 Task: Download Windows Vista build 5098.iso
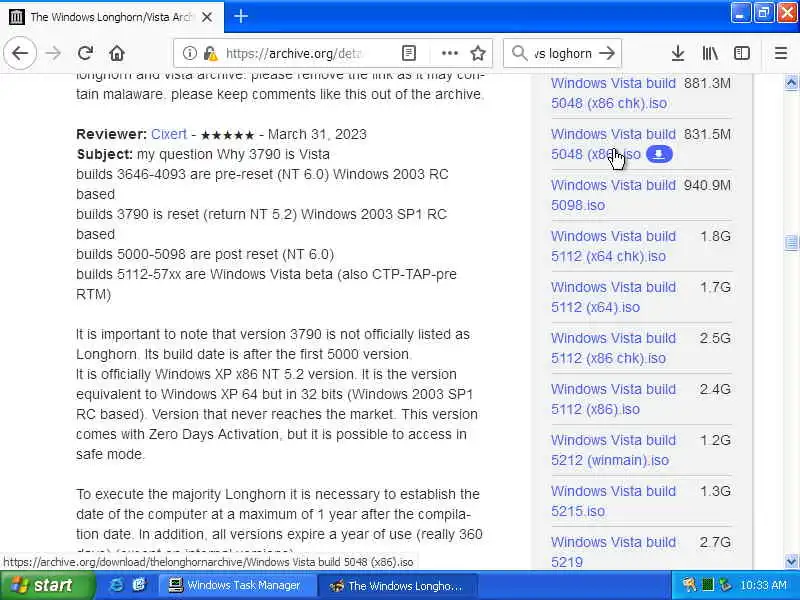point(613,195)
